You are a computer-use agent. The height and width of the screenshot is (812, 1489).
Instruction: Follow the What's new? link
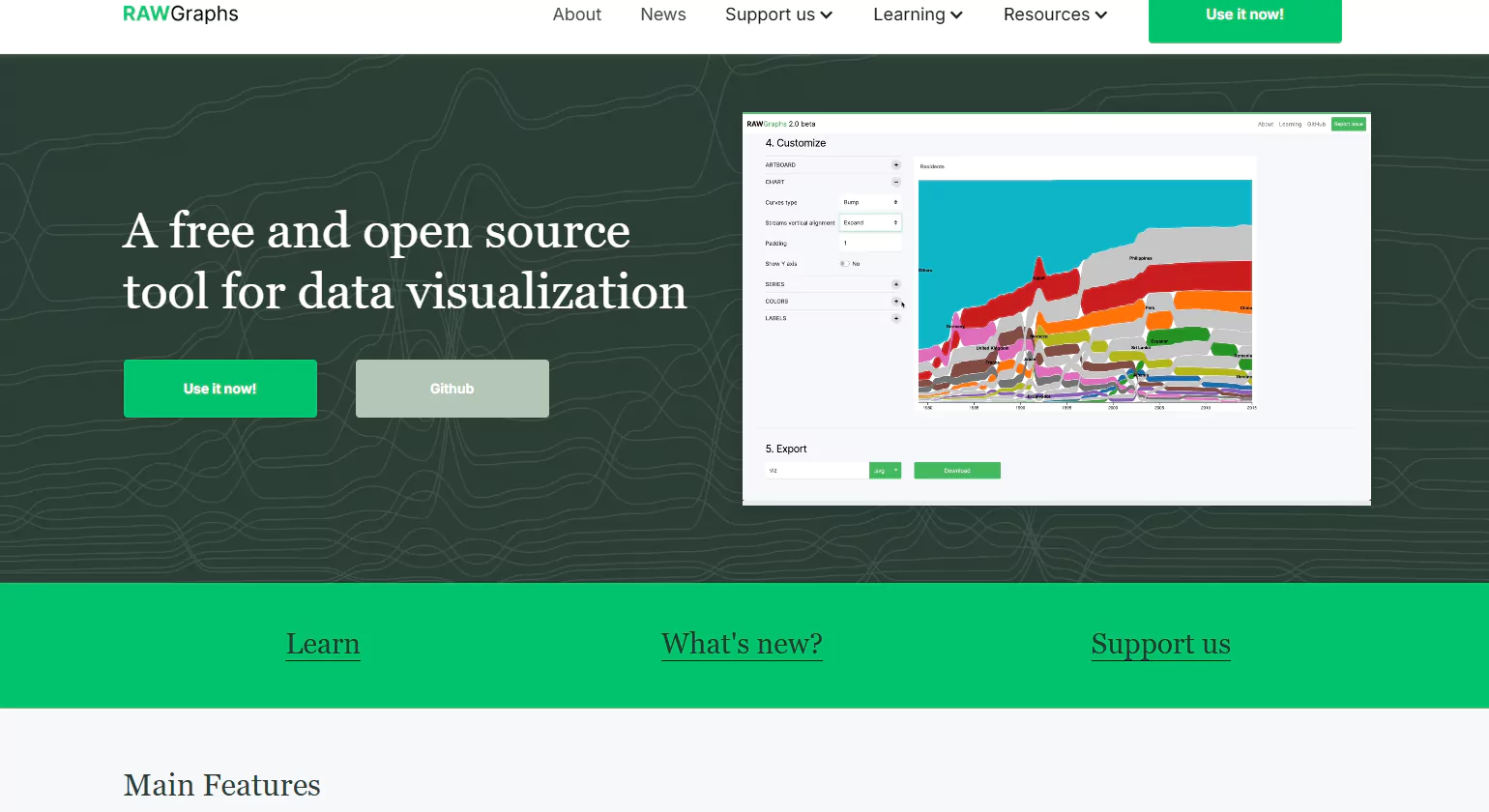click(742, 644)
